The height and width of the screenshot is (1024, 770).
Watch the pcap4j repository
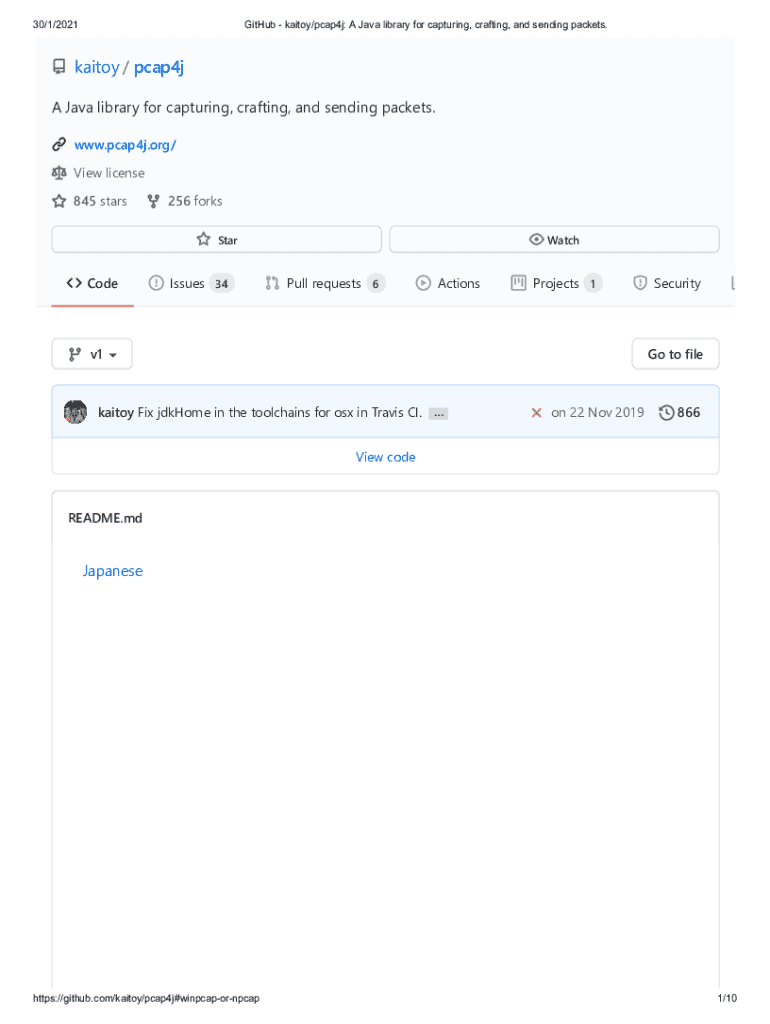(x=554, y=240)
